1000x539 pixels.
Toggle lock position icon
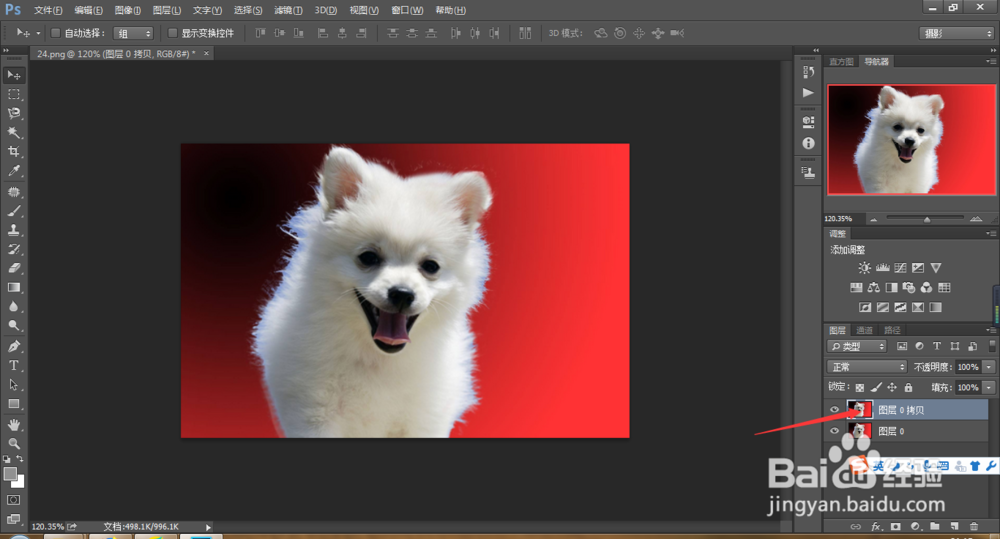coord(892,387)
